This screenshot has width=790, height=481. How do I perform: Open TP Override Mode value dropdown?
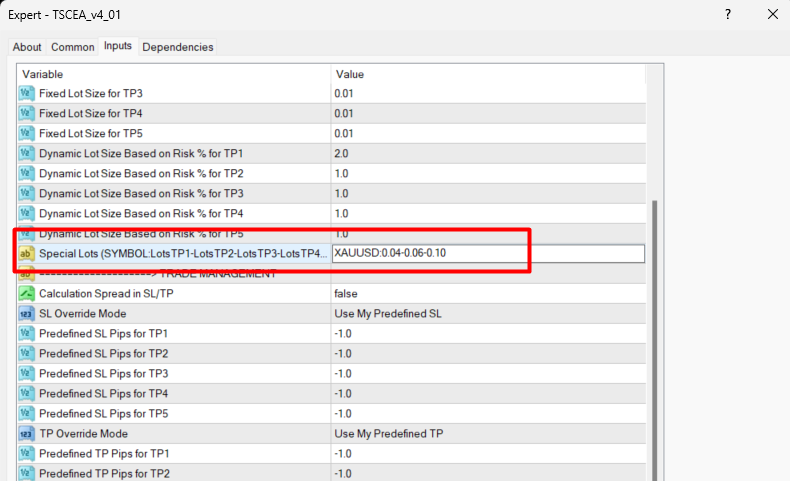point(488,434)
